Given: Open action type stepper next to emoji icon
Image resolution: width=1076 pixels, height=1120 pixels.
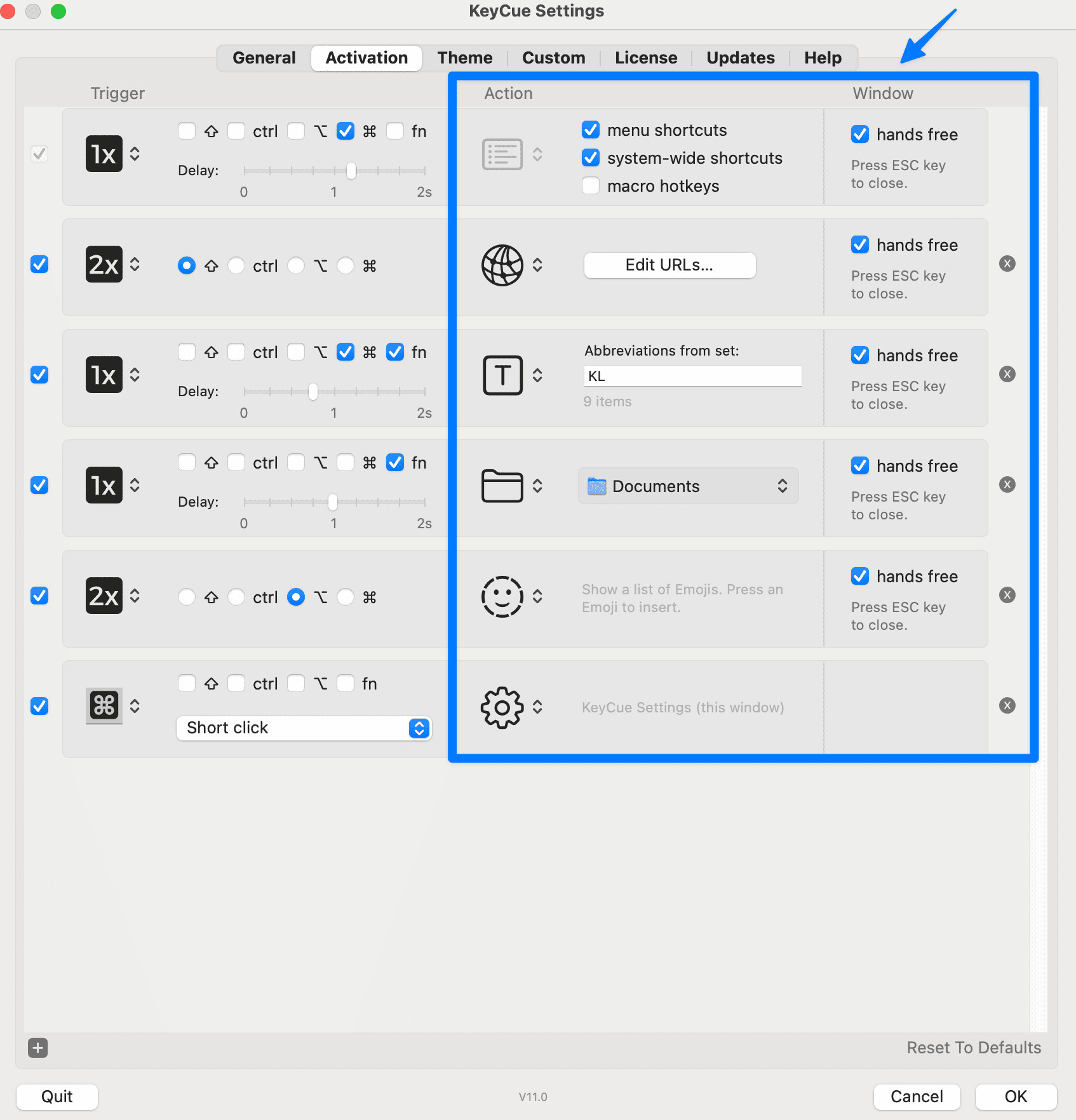Looking at the screenshot, I should [537, 596].
